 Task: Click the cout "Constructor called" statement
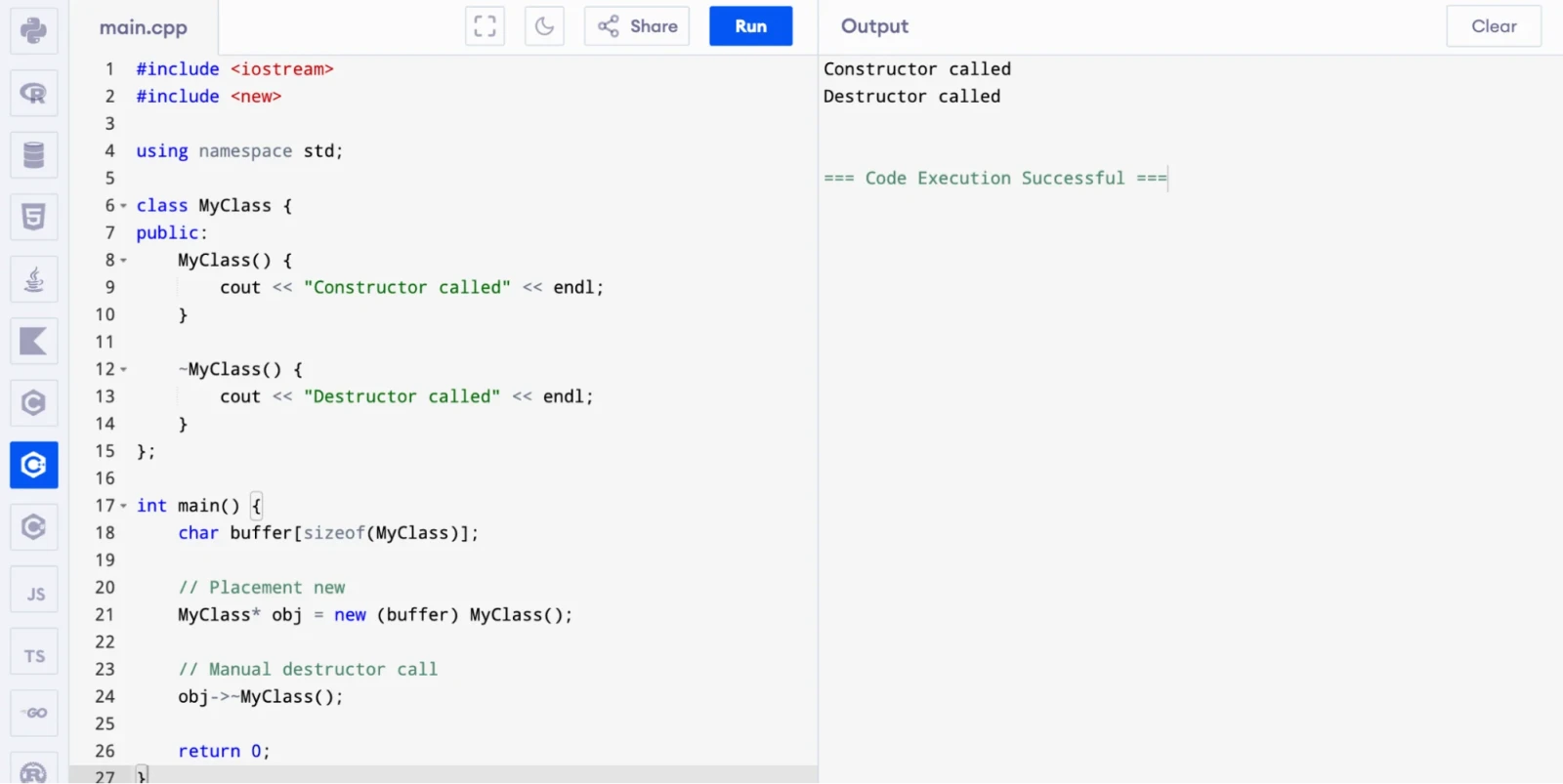pyautogui.click(x=411, y=287)
